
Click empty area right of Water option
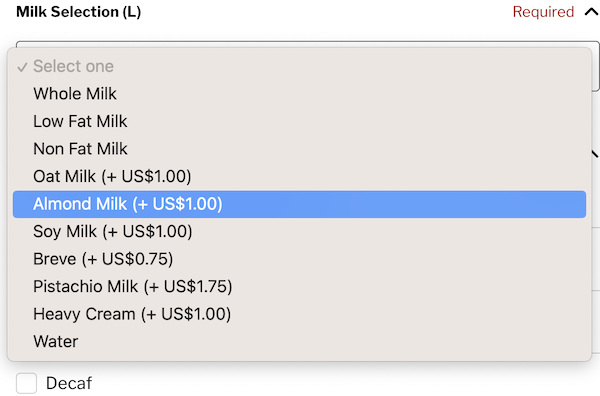click(329, 342)
